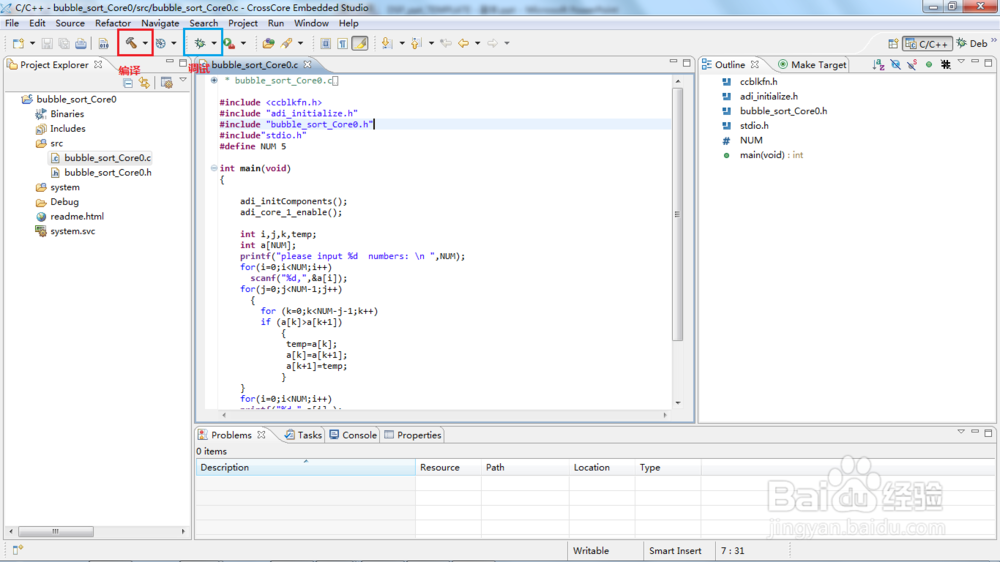Viewport: 1000px width, 562px height.
Task: Click the Project Explorer horizontal scrollbar thumb
Action: pos(55,531)
